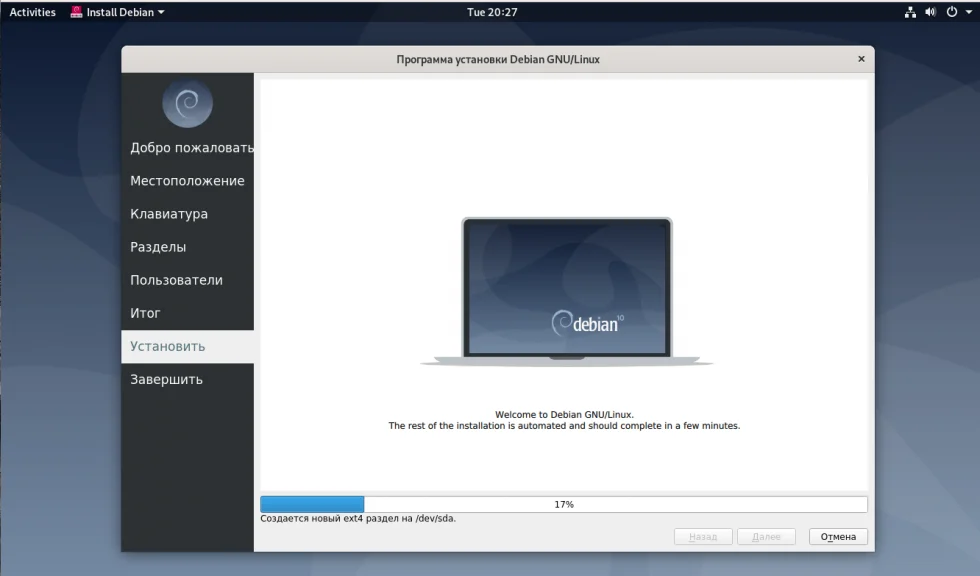Image resolution: width=980 pixels, height=576 pixels.
Task: Close the Debian installer window
Action: tap(861, 59)
